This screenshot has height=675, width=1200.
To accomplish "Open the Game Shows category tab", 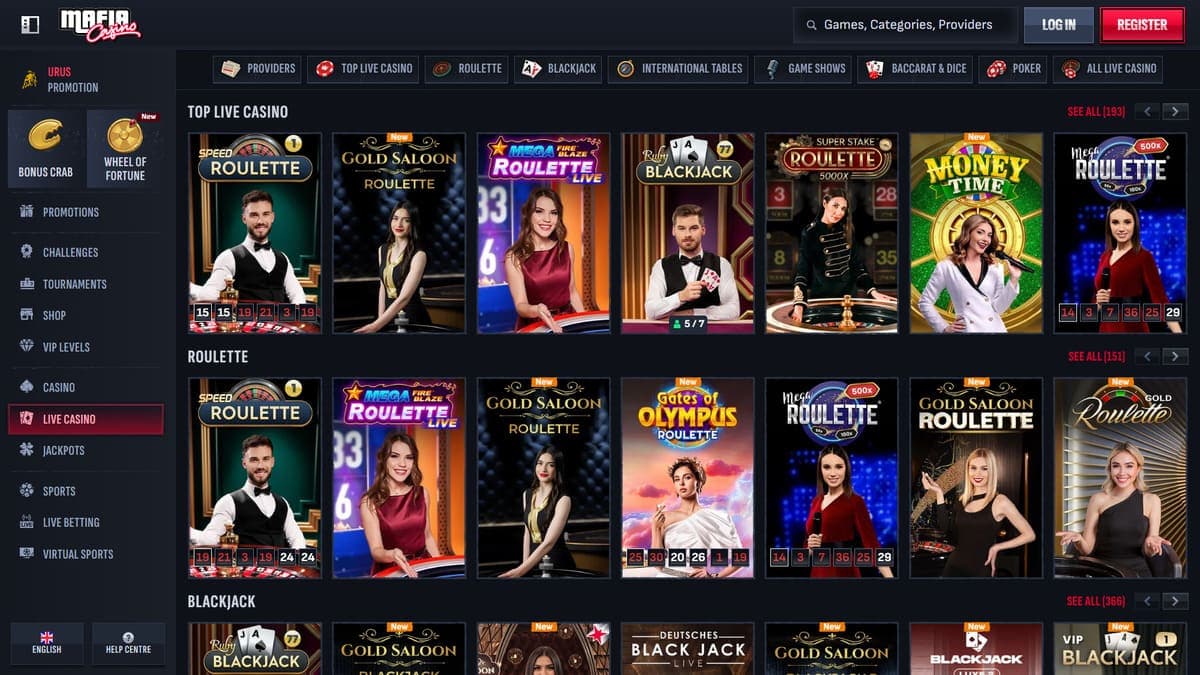I will (x=804, y=68).
